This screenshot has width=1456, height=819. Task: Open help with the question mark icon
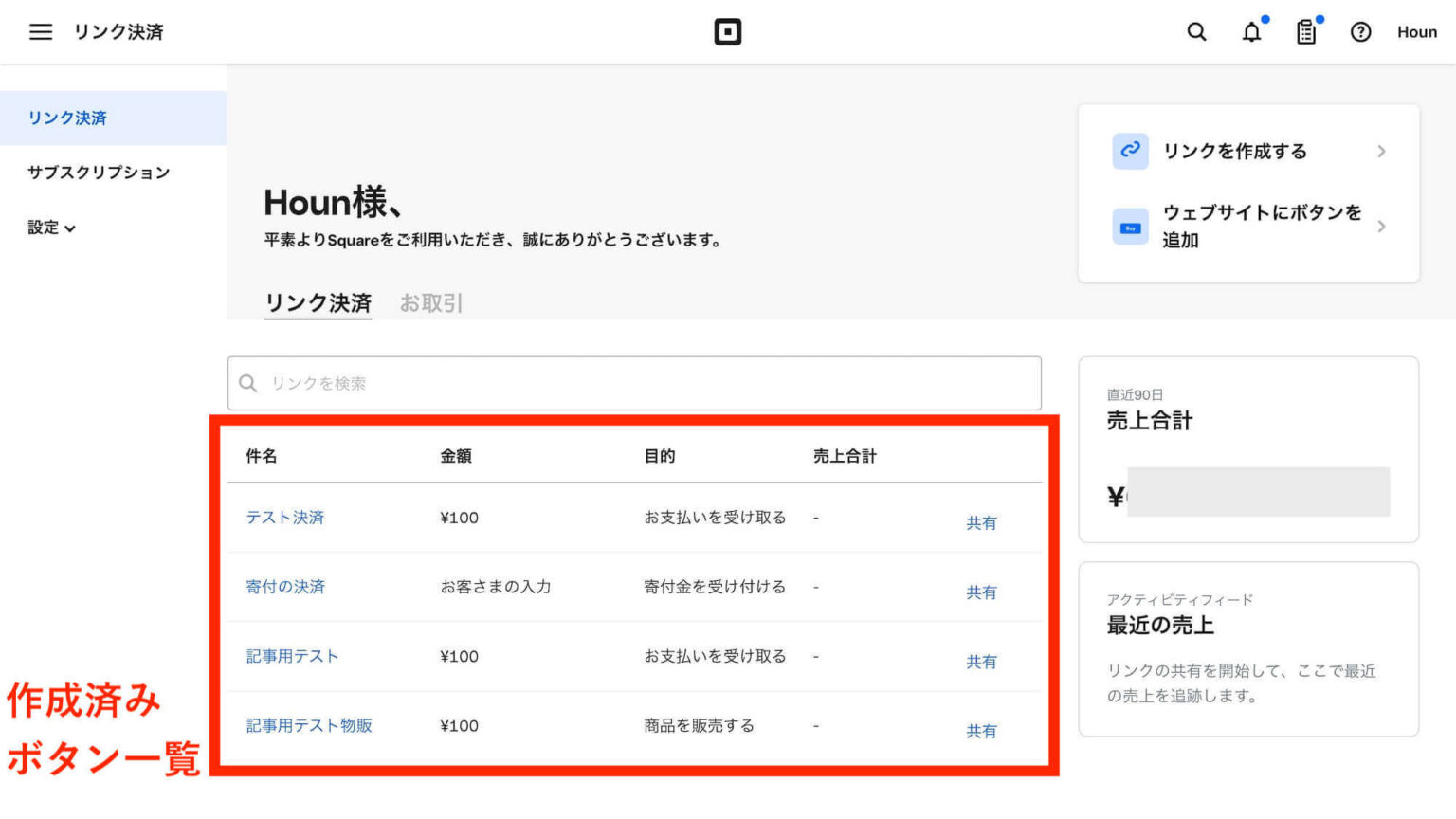pyautogui.click(x=1360, y=31)
